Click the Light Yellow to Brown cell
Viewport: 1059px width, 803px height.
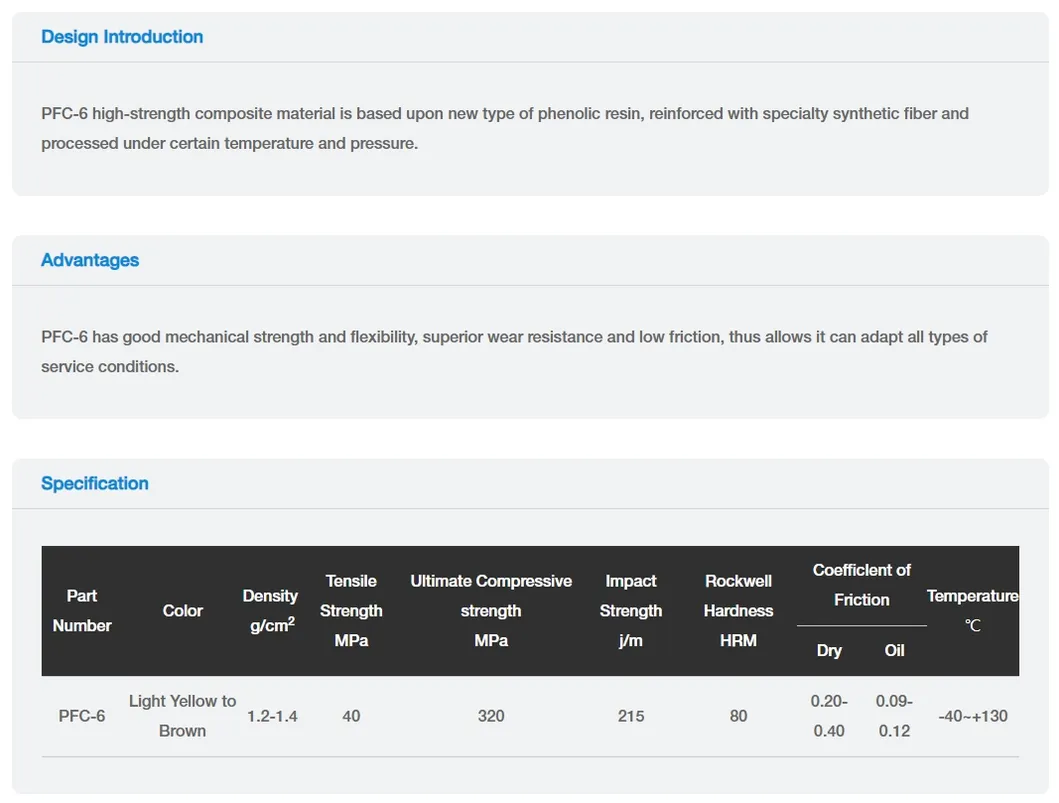coord(182,716)
